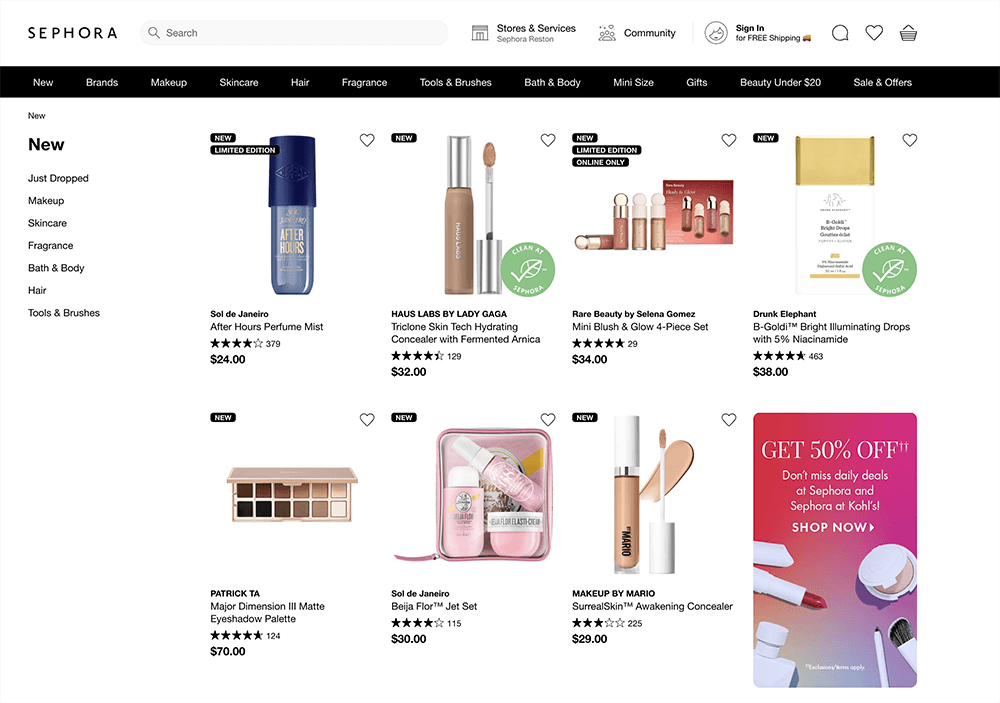Screen dimensions: 1000x703
Task: Open the Makeup menu in navigation bar
Action: click(168, 82)
